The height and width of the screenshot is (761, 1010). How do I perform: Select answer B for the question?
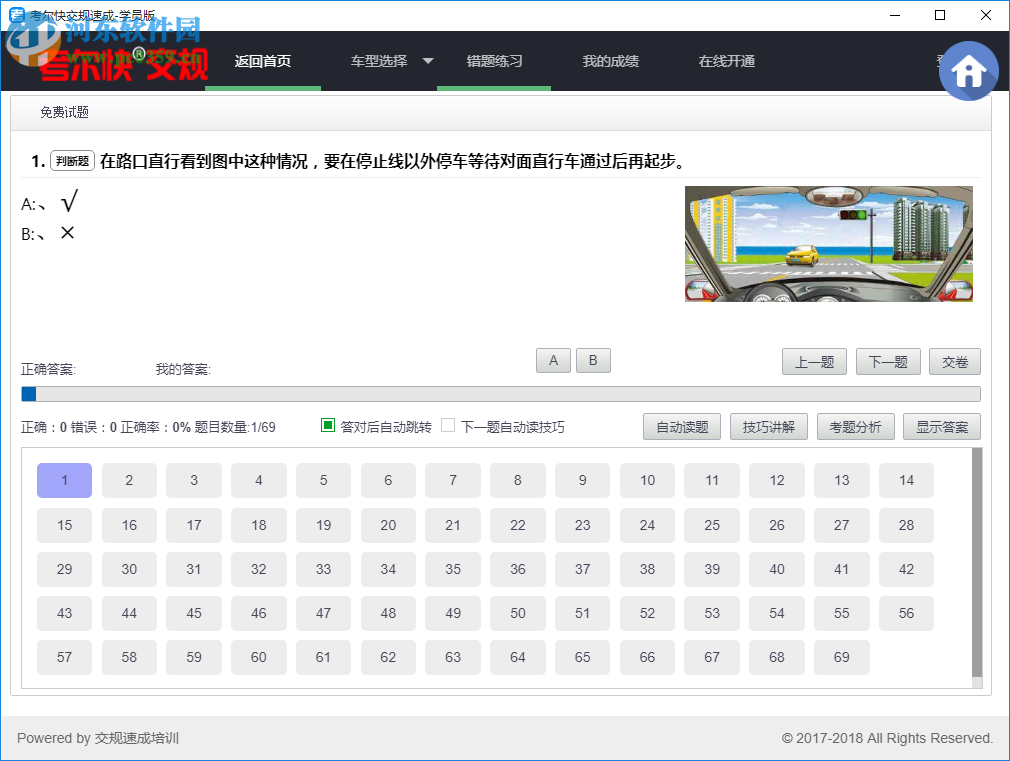593,360
